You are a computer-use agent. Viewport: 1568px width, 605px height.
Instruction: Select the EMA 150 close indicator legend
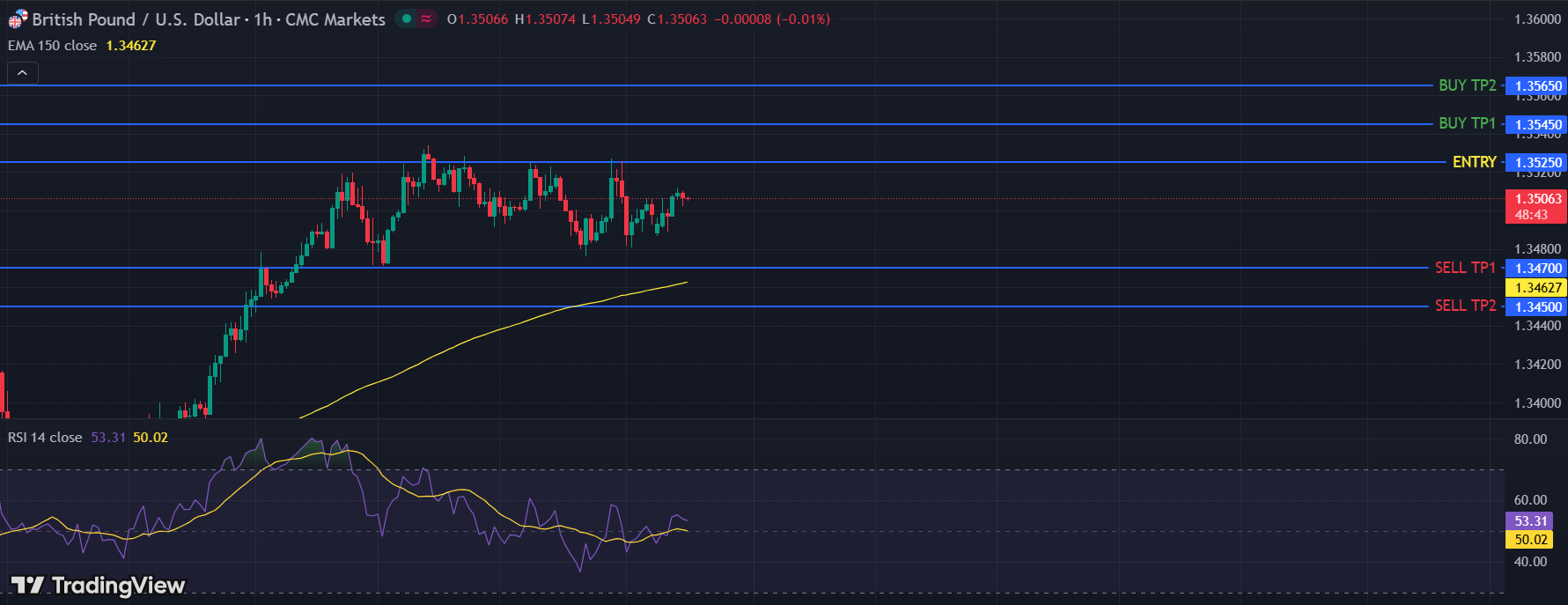pos(53,46)
